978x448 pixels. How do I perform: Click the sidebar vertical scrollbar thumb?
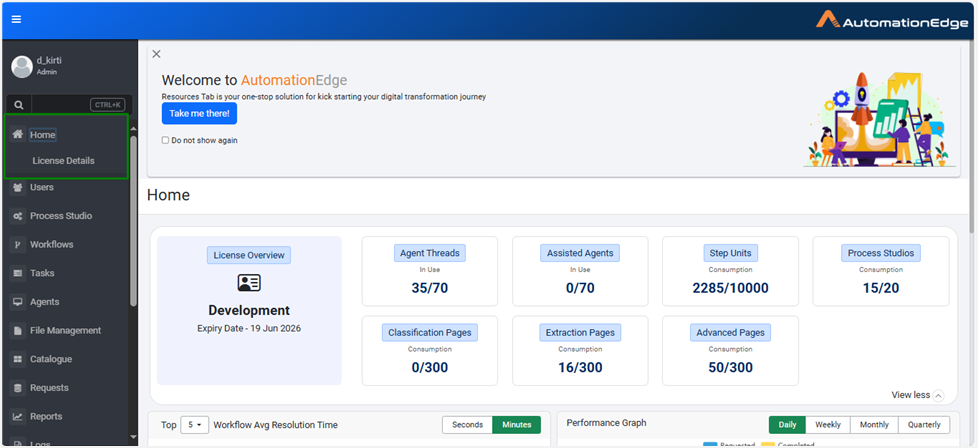[x=133, y=221]
